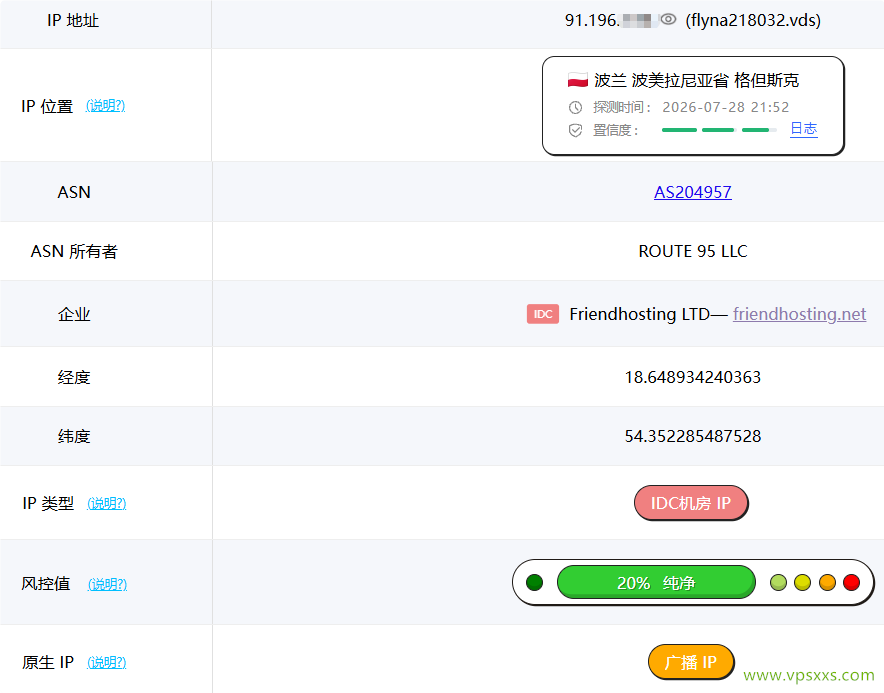
Task: Click the 风控值 row label
Action: click(46, 583)
